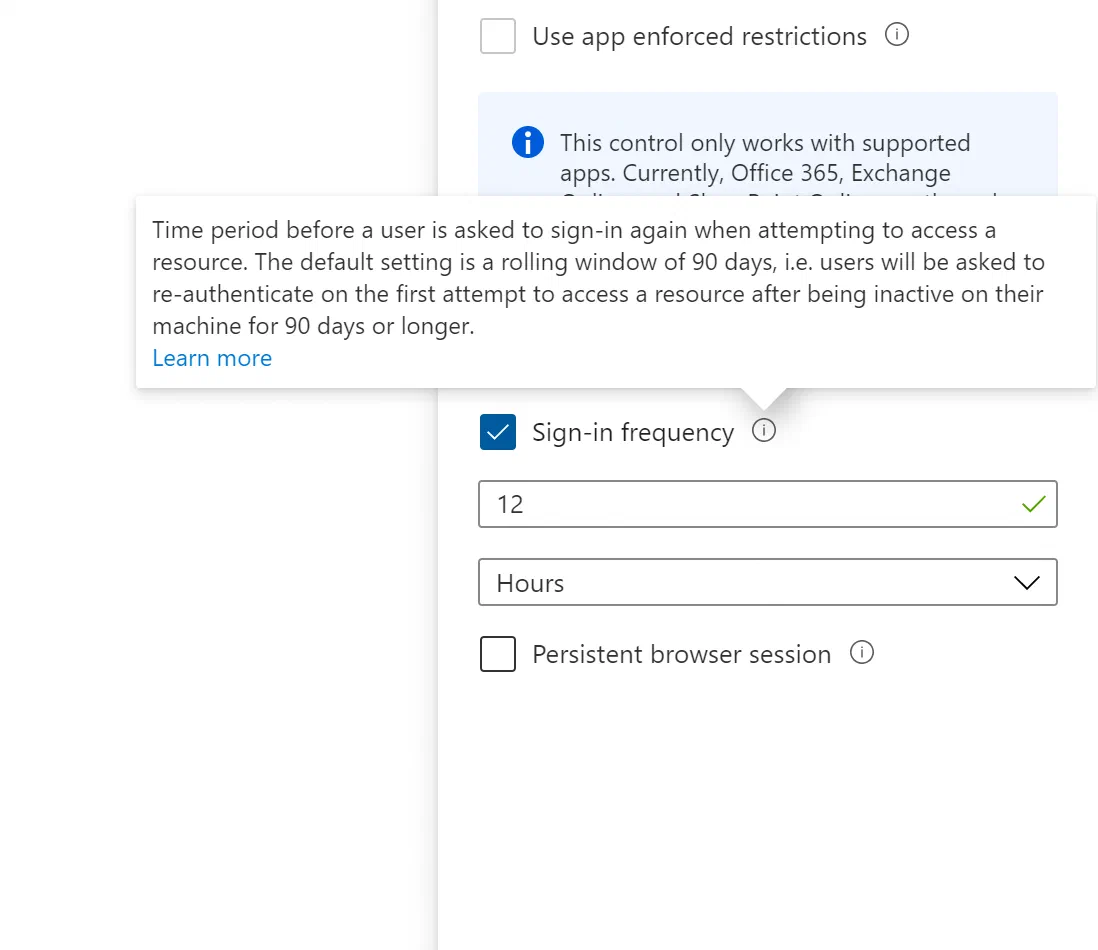Click the Sign-in frequency label text
Viewport: 1098px width, 950px height.
tap(633, 433)
